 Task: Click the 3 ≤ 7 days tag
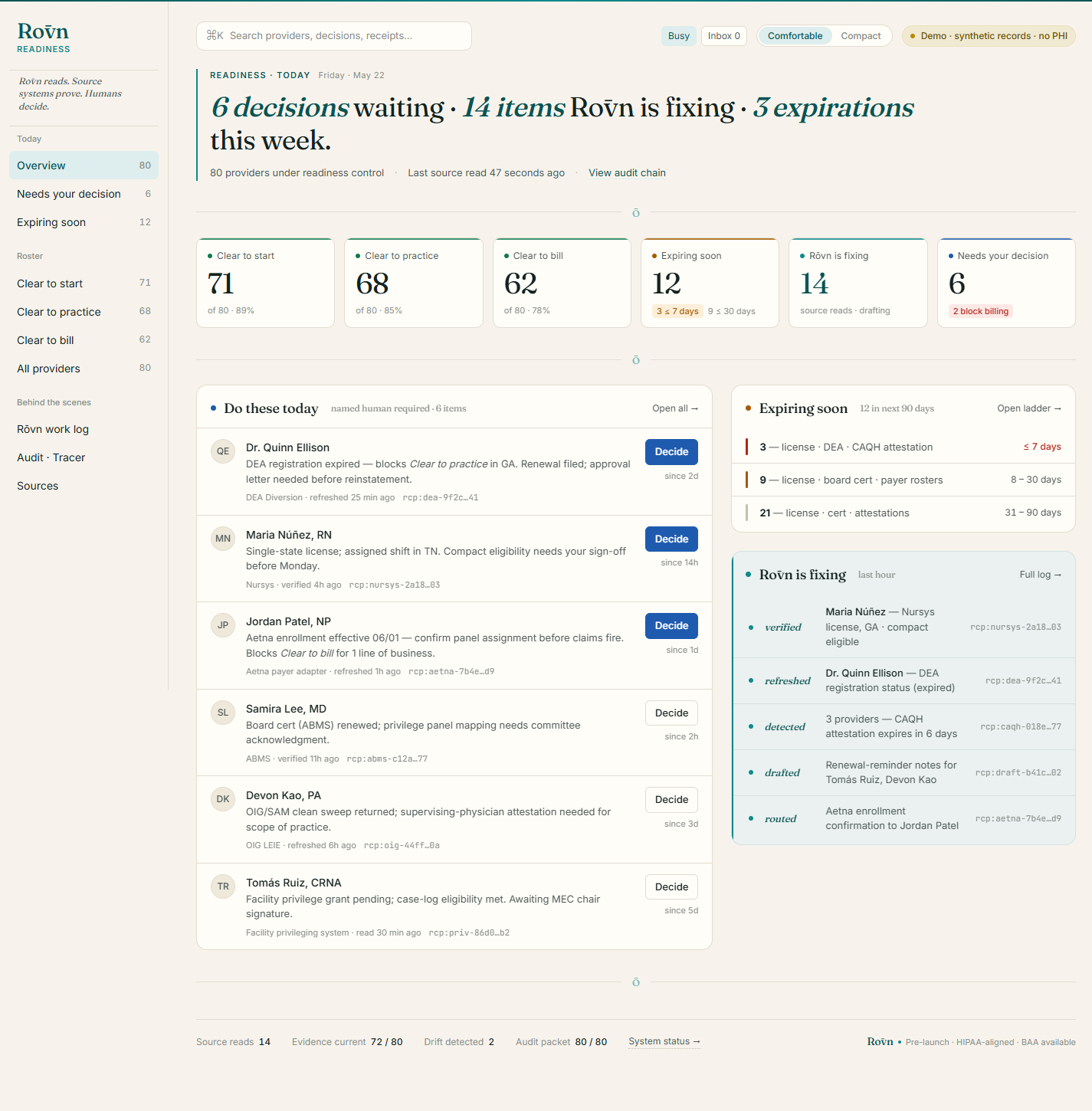[x=677, y=311]
